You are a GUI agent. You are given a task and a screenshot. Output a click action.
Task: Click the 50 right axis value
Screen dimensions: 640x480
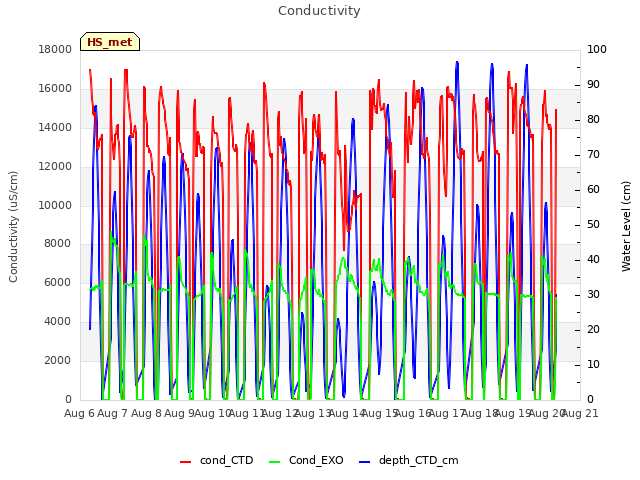click(x=593, y=224)
